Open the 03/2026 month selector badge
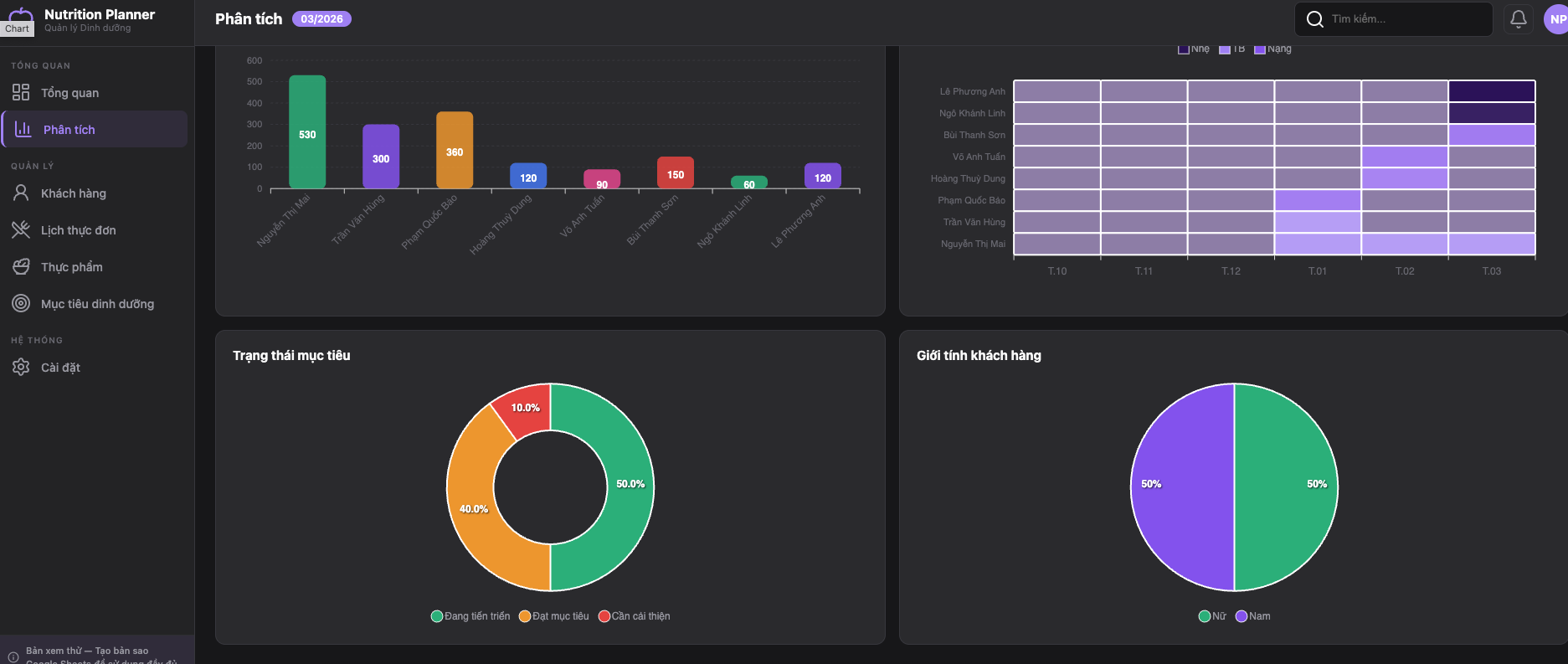This screenshot has height=664, width=1568. click(x=321, y=19)
